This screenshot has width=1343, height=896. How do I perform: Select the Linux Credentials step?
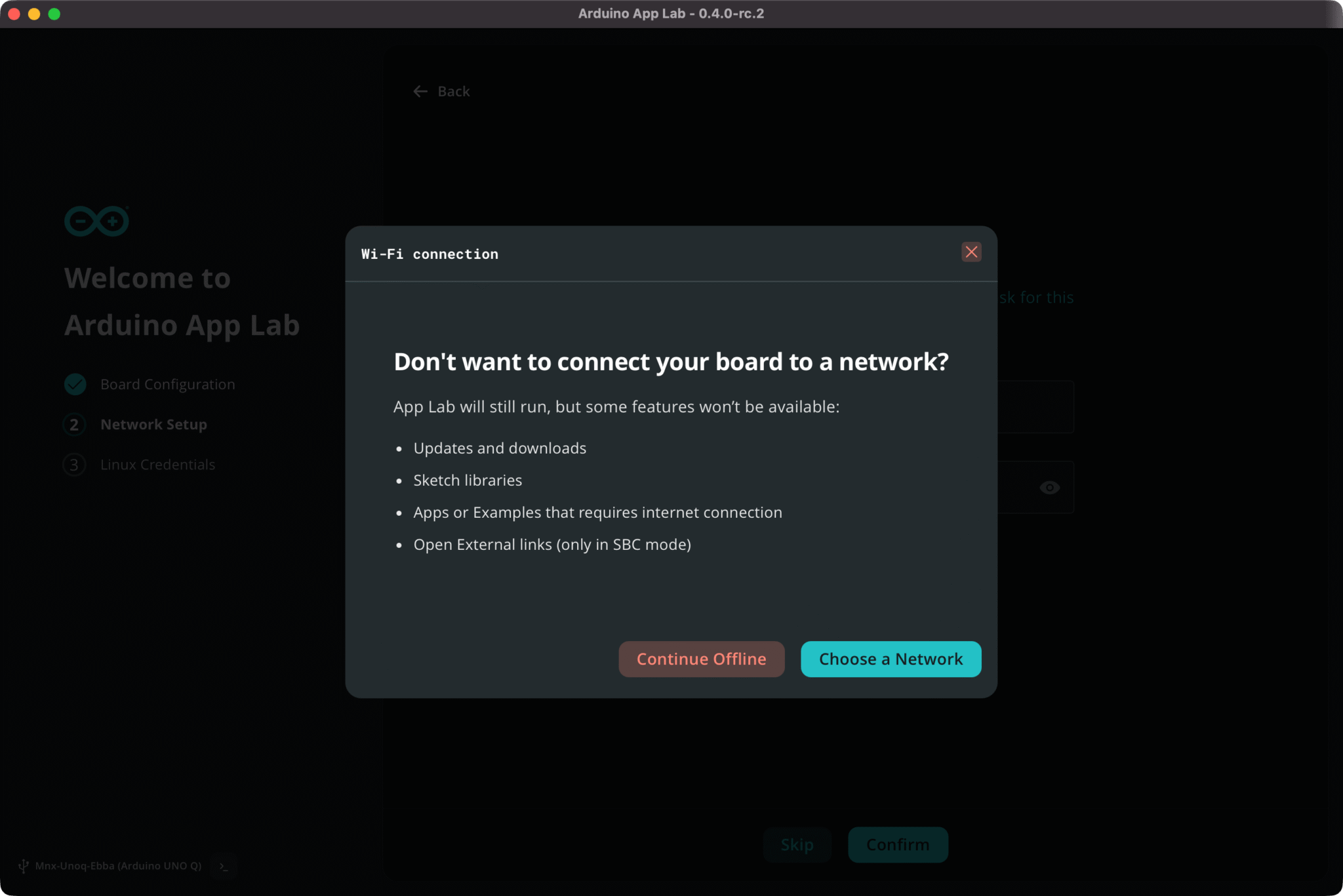[157, 465]
